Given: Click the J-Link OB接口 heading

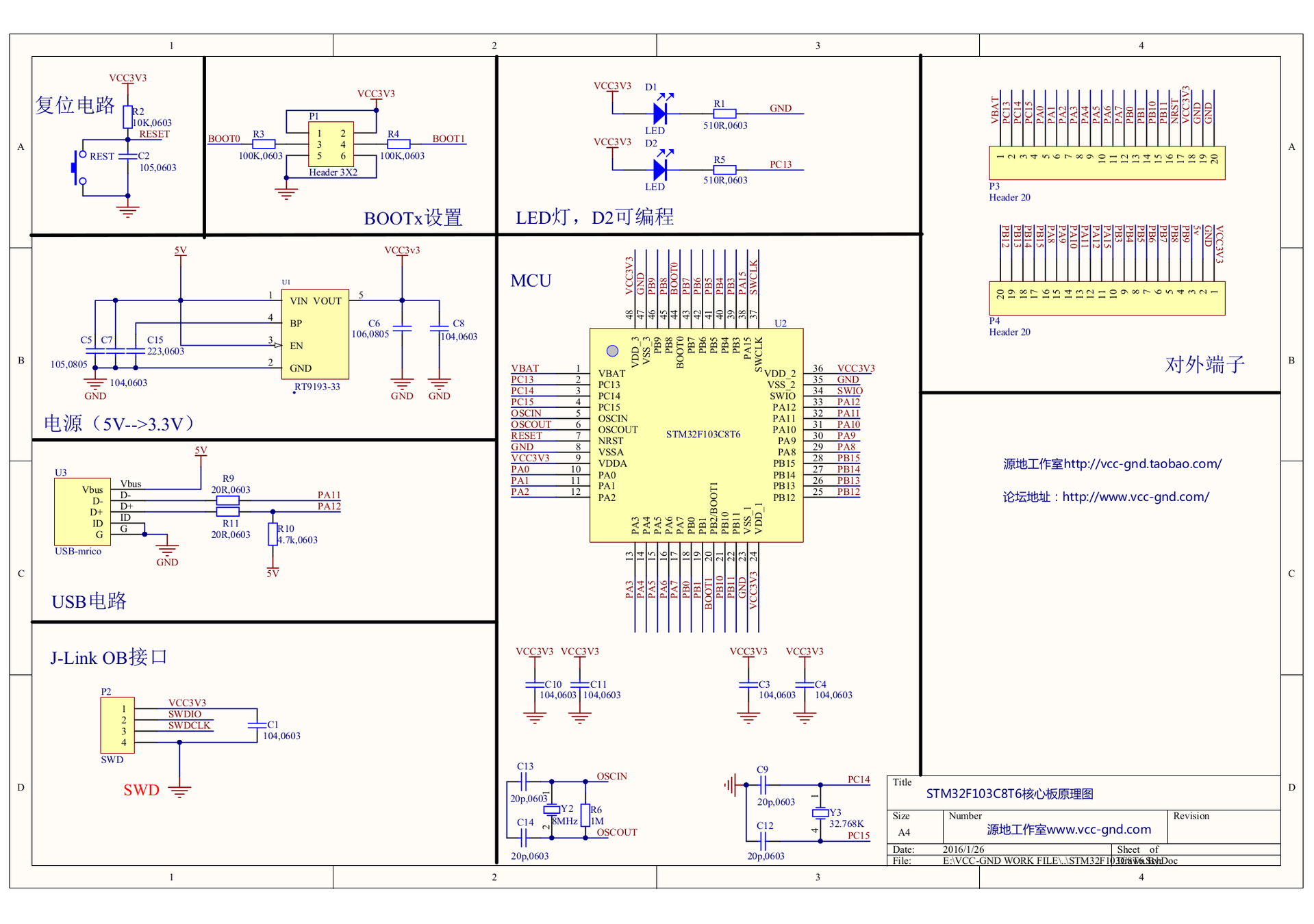Looking at the screenshot, I should click(108, 658).
